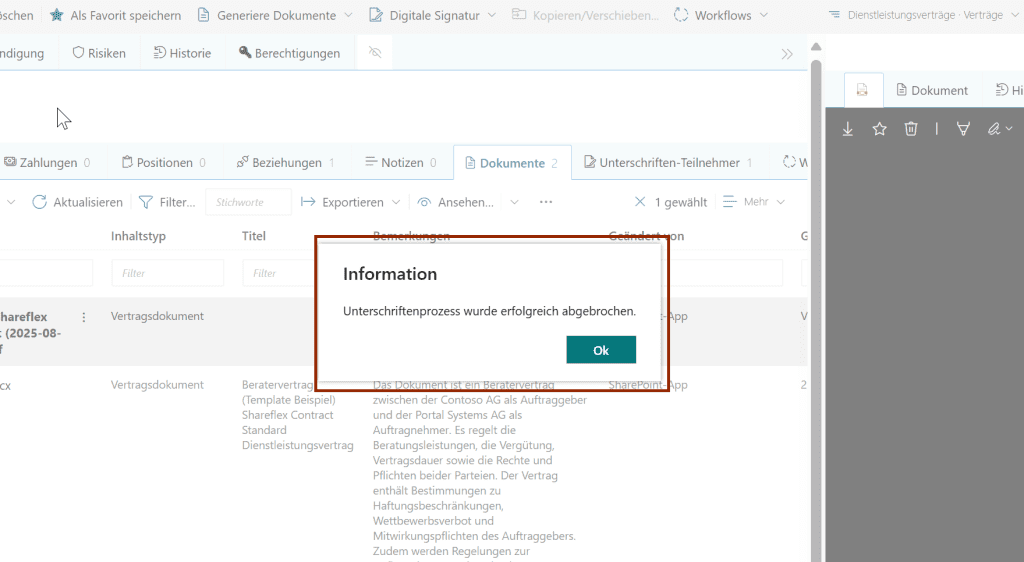Open the Berechtigungen tab
1024x562 pixels.
[x=289, y=53]
